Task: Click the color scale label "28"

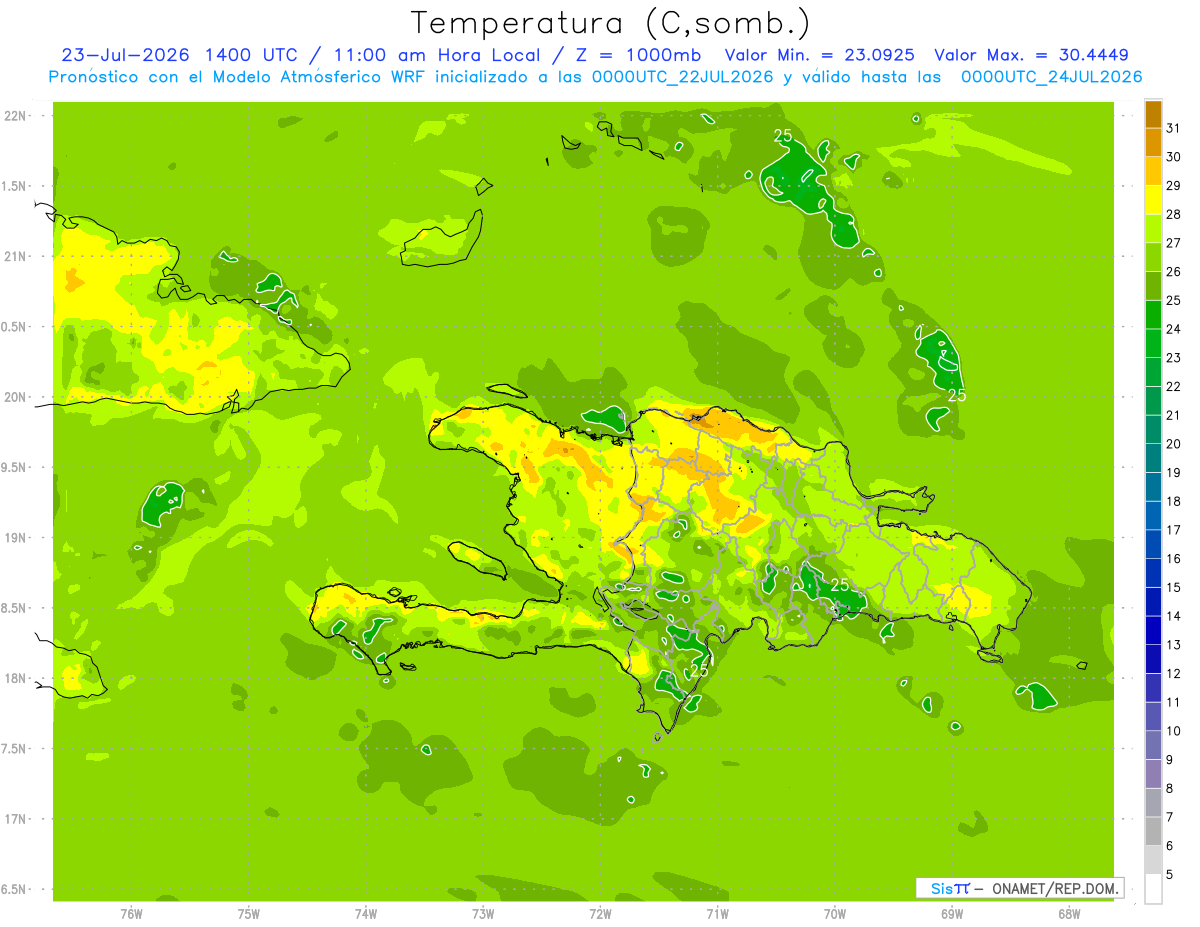Action: click(1173, 214)
